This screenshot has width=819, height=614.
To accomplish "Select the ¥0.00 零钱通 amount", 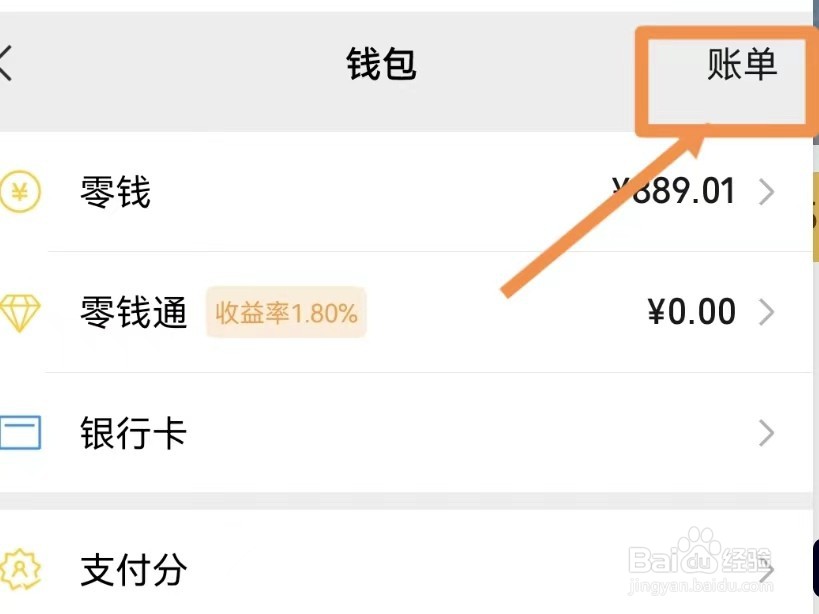I will tap(692, 312).
